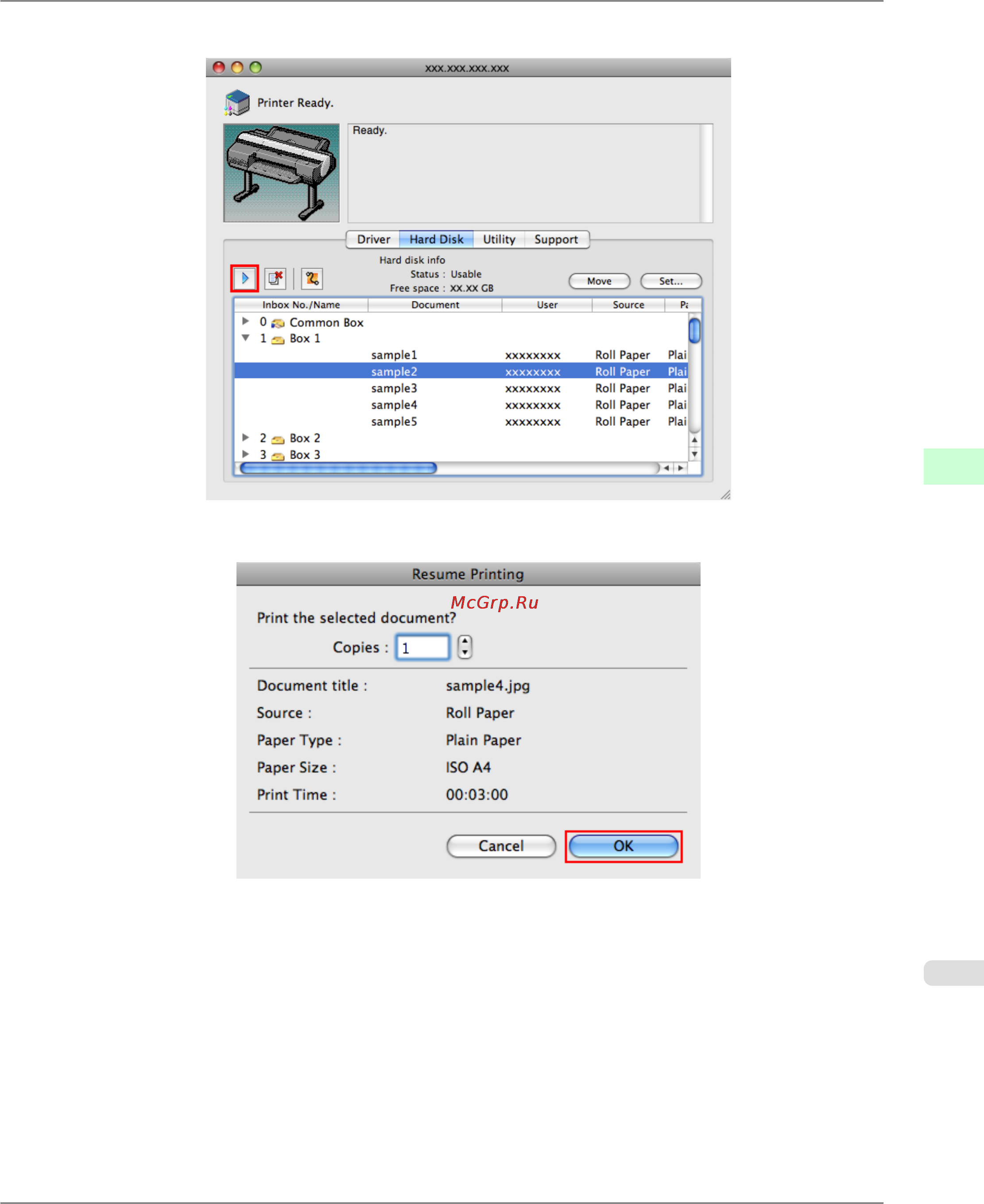The image size is (984, 1204).
Task: Click the Ready status message box
Action: [x=530, y=173]
